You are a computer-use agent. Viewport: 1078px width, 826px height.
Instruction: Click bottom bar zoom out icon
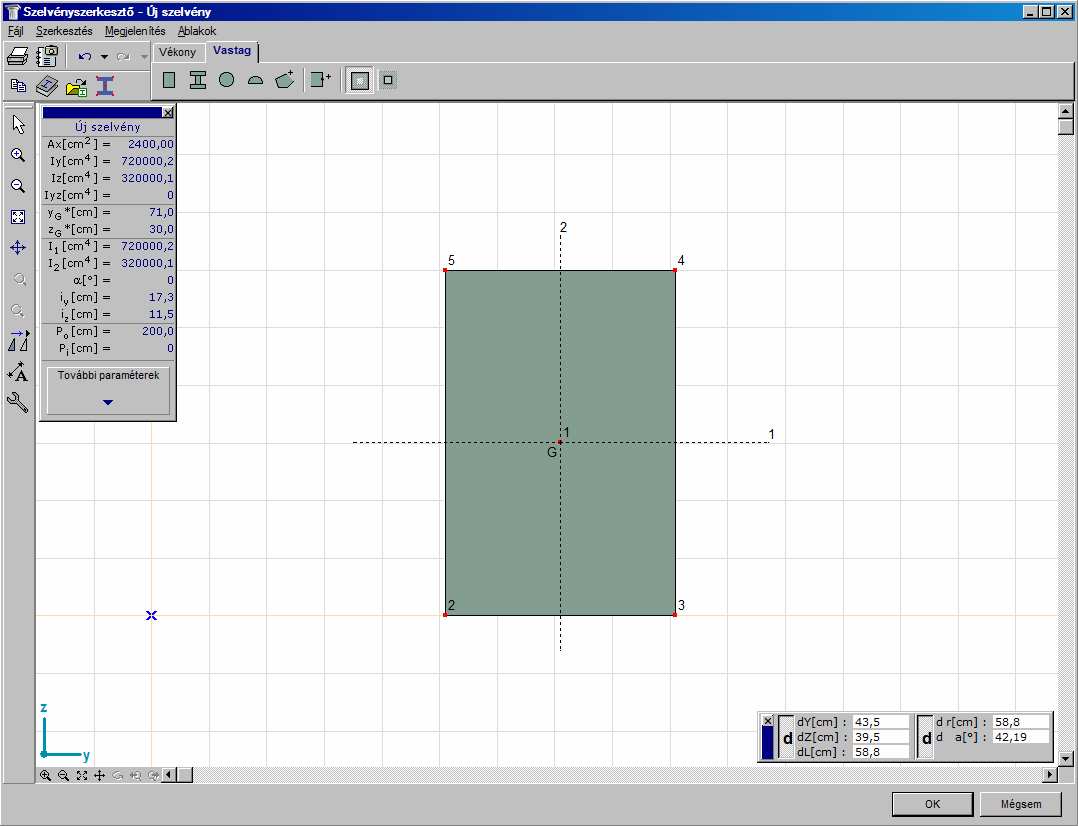pyautogui.click(x=63, y=775)
